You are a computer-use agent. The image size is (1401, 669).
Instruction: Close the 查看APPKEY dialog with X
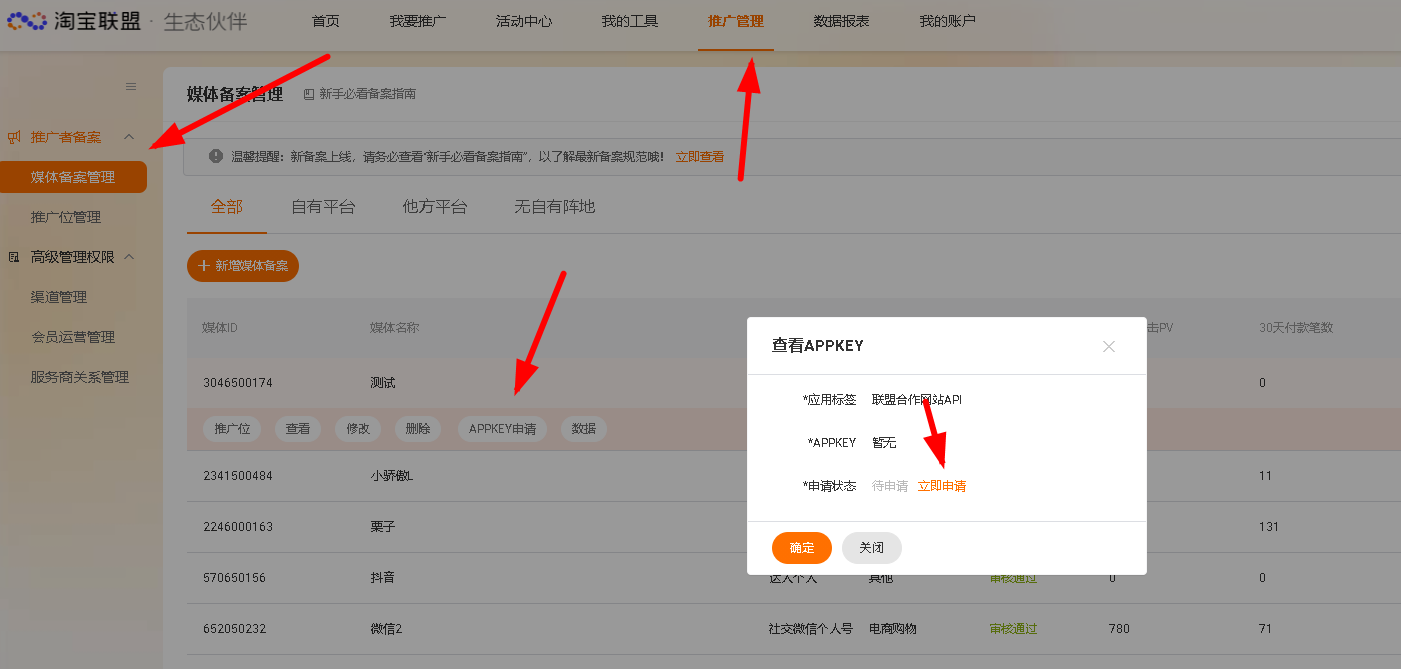click(x=1108, y=346)
